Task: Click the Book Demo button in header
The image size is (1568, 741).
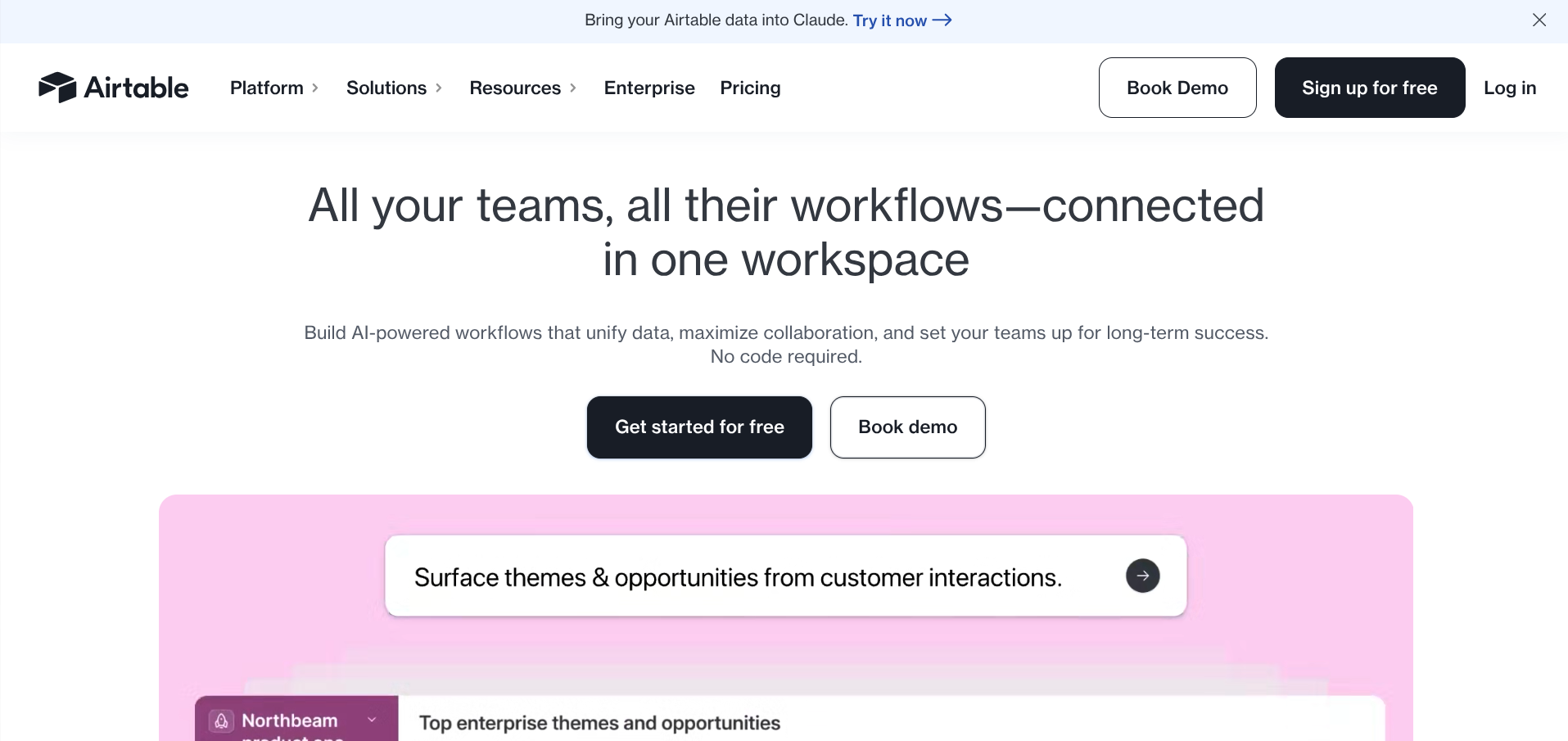Action: [x=1177, y=88]
